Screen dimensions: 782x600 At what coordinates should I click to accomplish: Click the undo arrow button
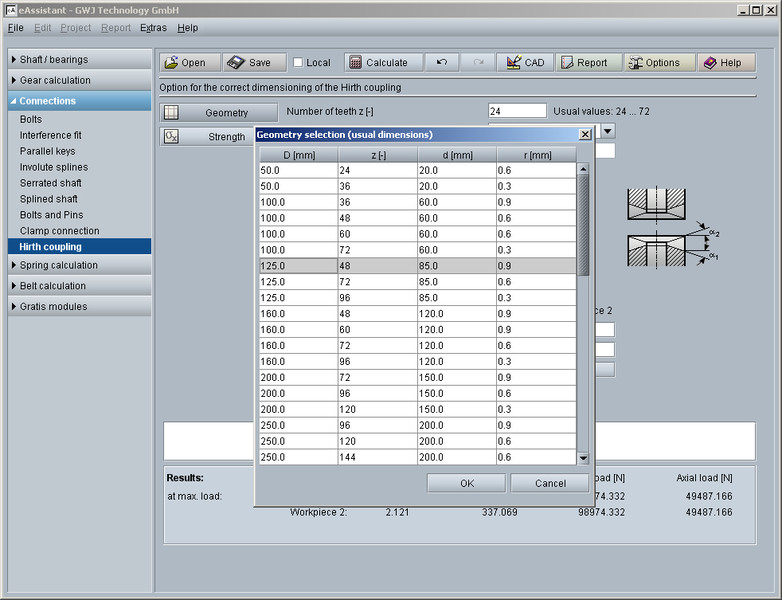(441, 62)
